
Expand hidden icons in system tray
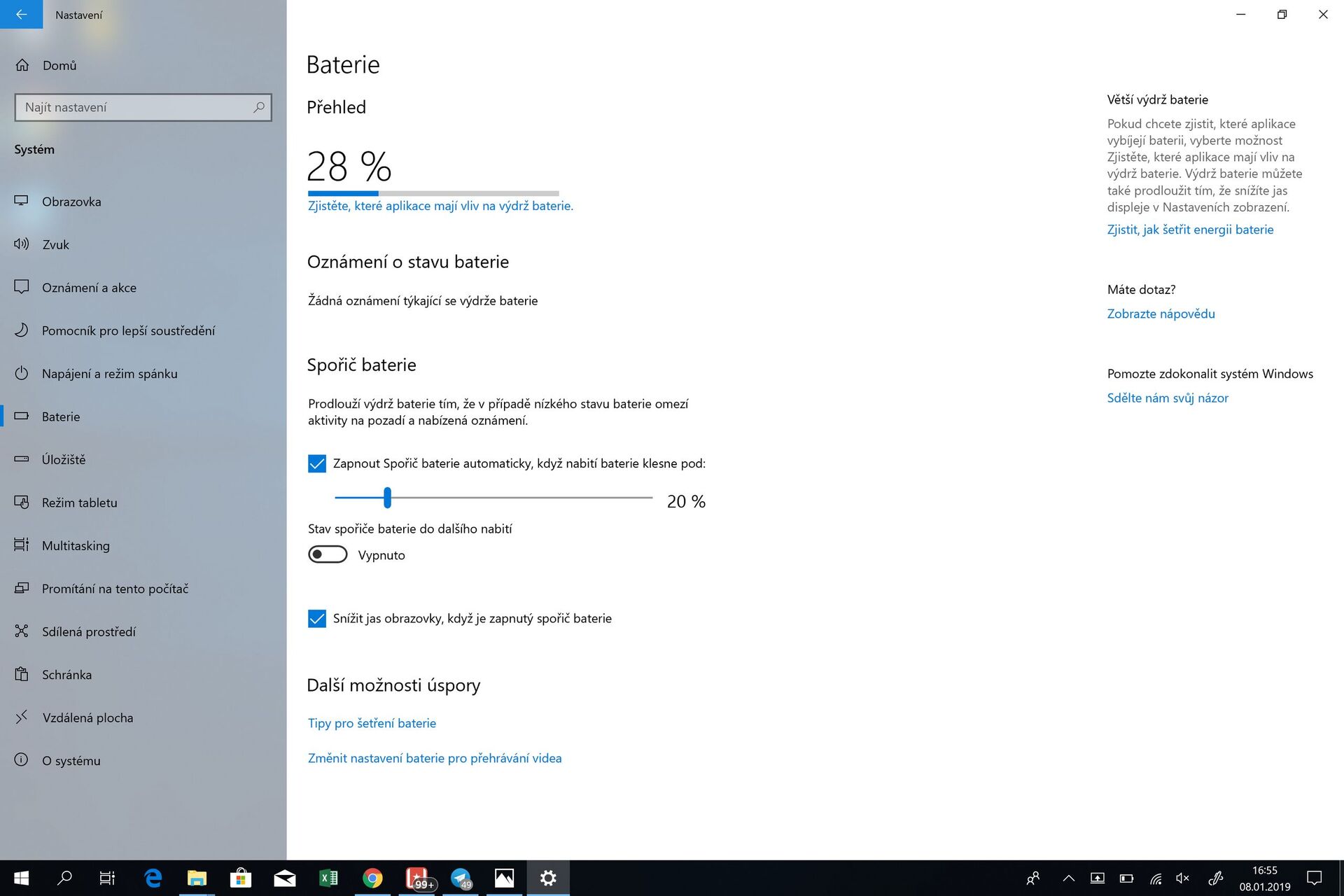tap(1069, 878)
